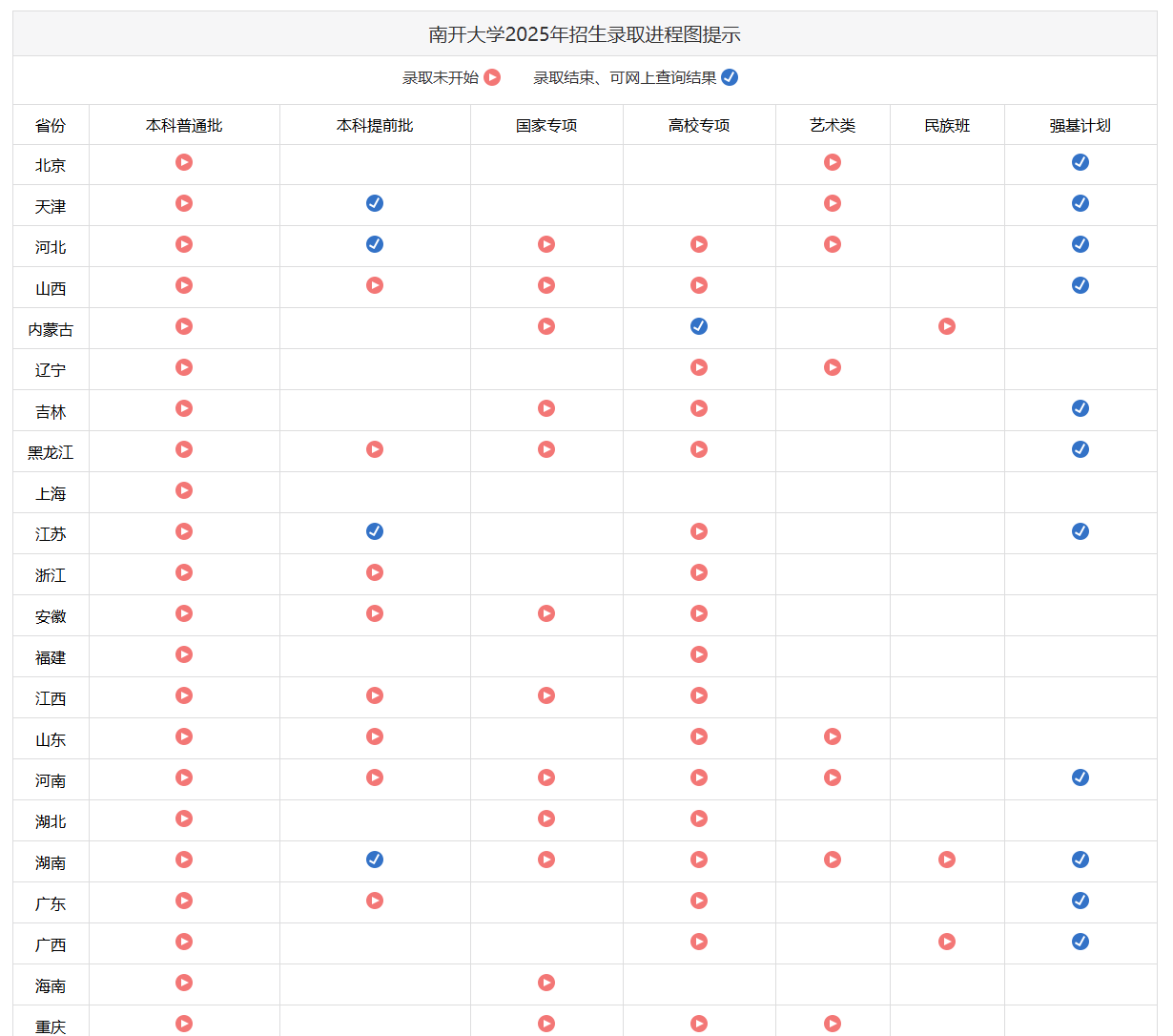1173x1036 pixels.
Task: Click the 本科普通批 column header
Action: coord(184,125)
